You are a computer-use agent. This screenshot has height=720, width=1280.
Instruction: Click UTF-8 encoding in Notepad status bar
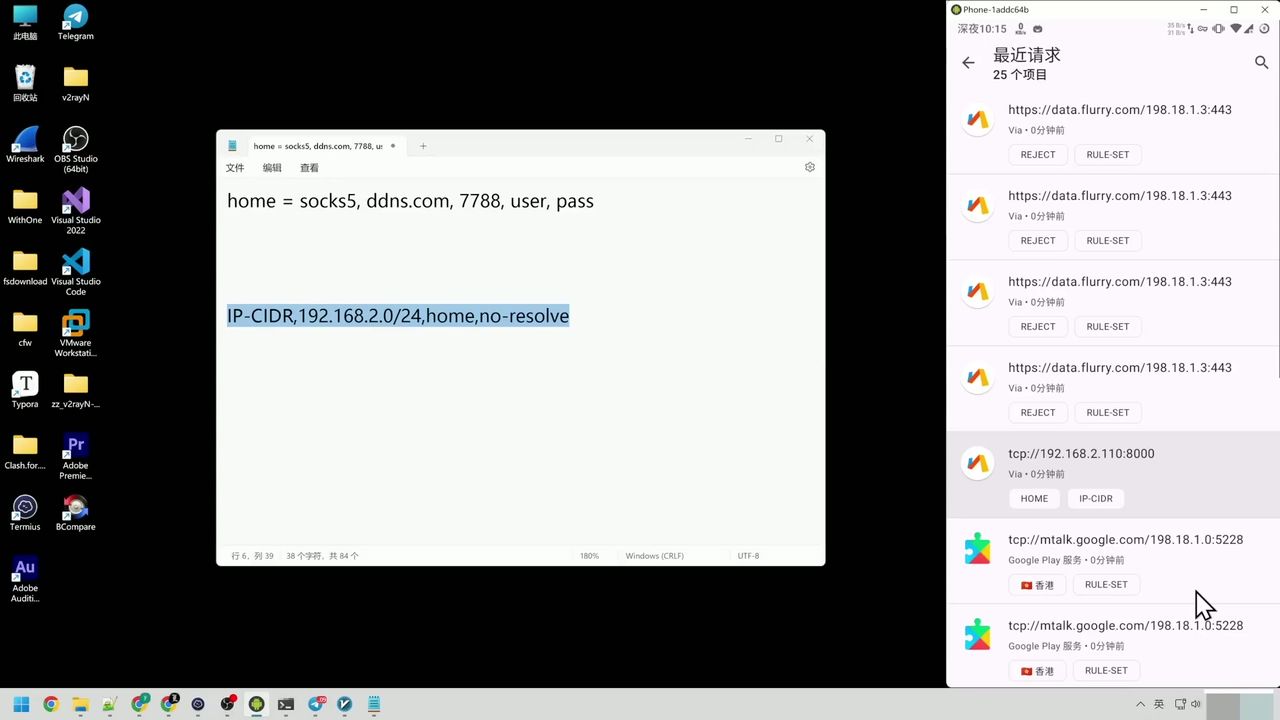(x=748, y=556)
